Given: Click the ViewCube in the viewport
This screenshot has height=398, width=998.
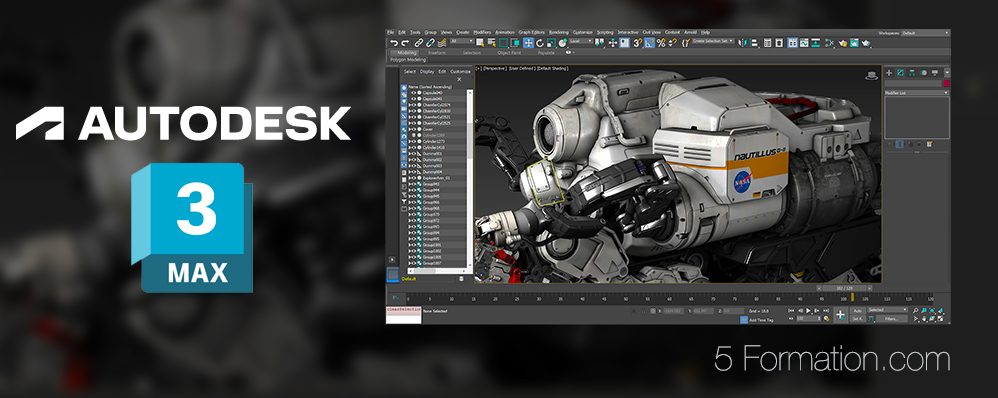Looking at the screenshot, I should pyautogui.click(x=871, y=75).
